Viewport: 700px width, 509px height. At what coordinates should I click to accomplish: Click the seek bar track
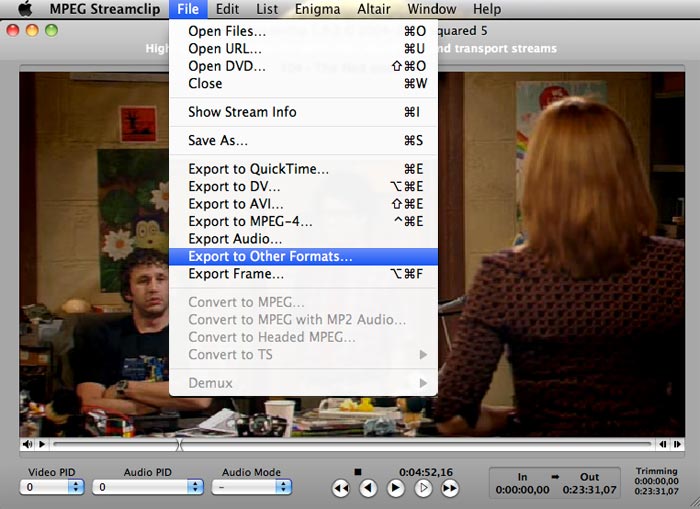pyautogui.click(x=352, y=444)
